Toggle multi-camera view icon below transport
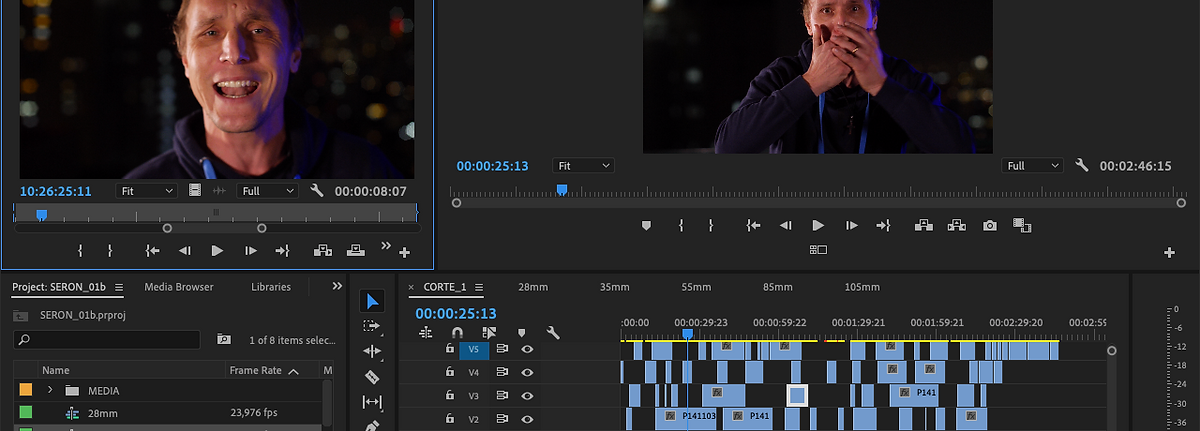1200x431 pixels. [x=818, y=249]
